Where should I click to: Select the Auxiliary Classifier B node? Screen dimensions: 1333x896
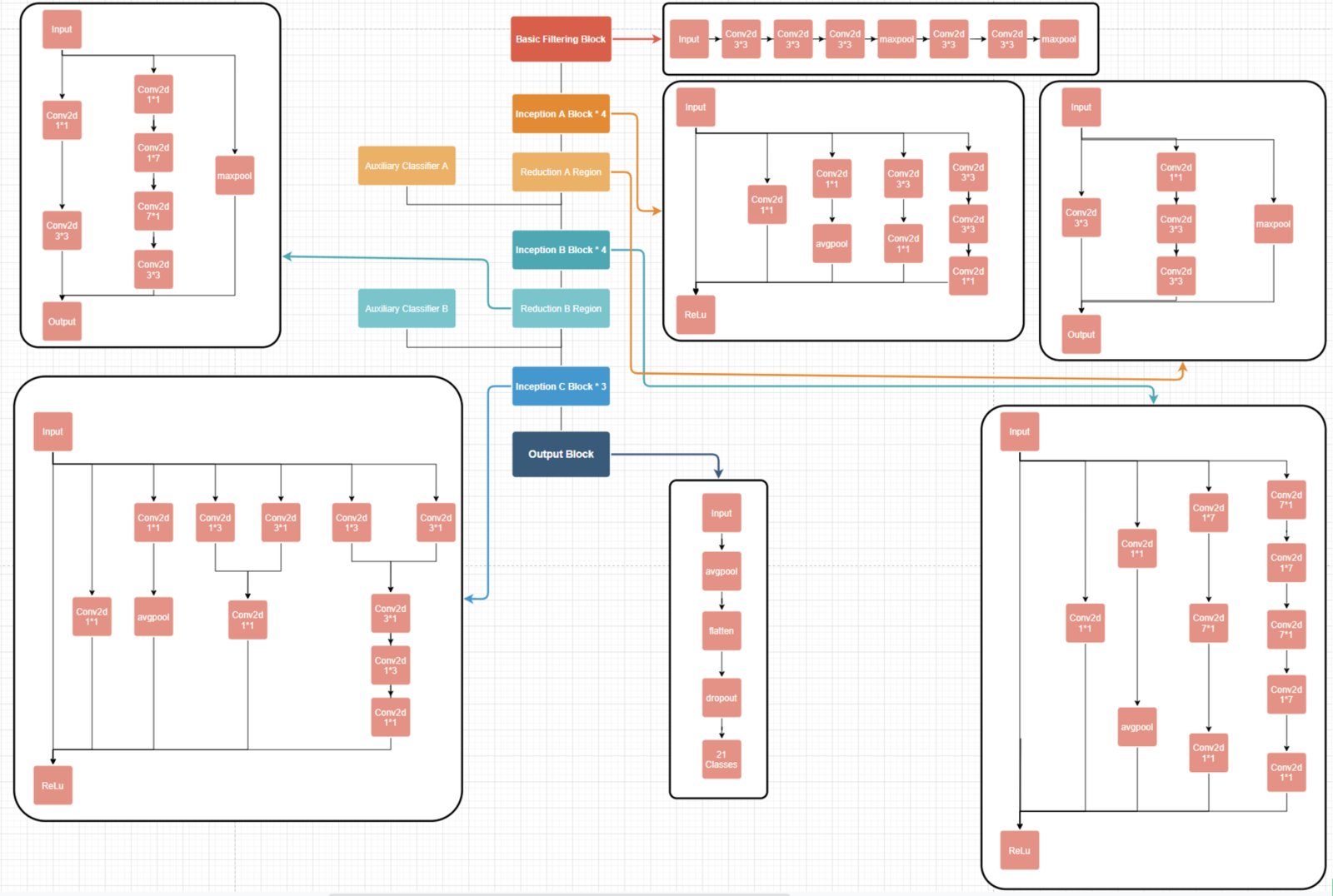[x=407, y=308]
